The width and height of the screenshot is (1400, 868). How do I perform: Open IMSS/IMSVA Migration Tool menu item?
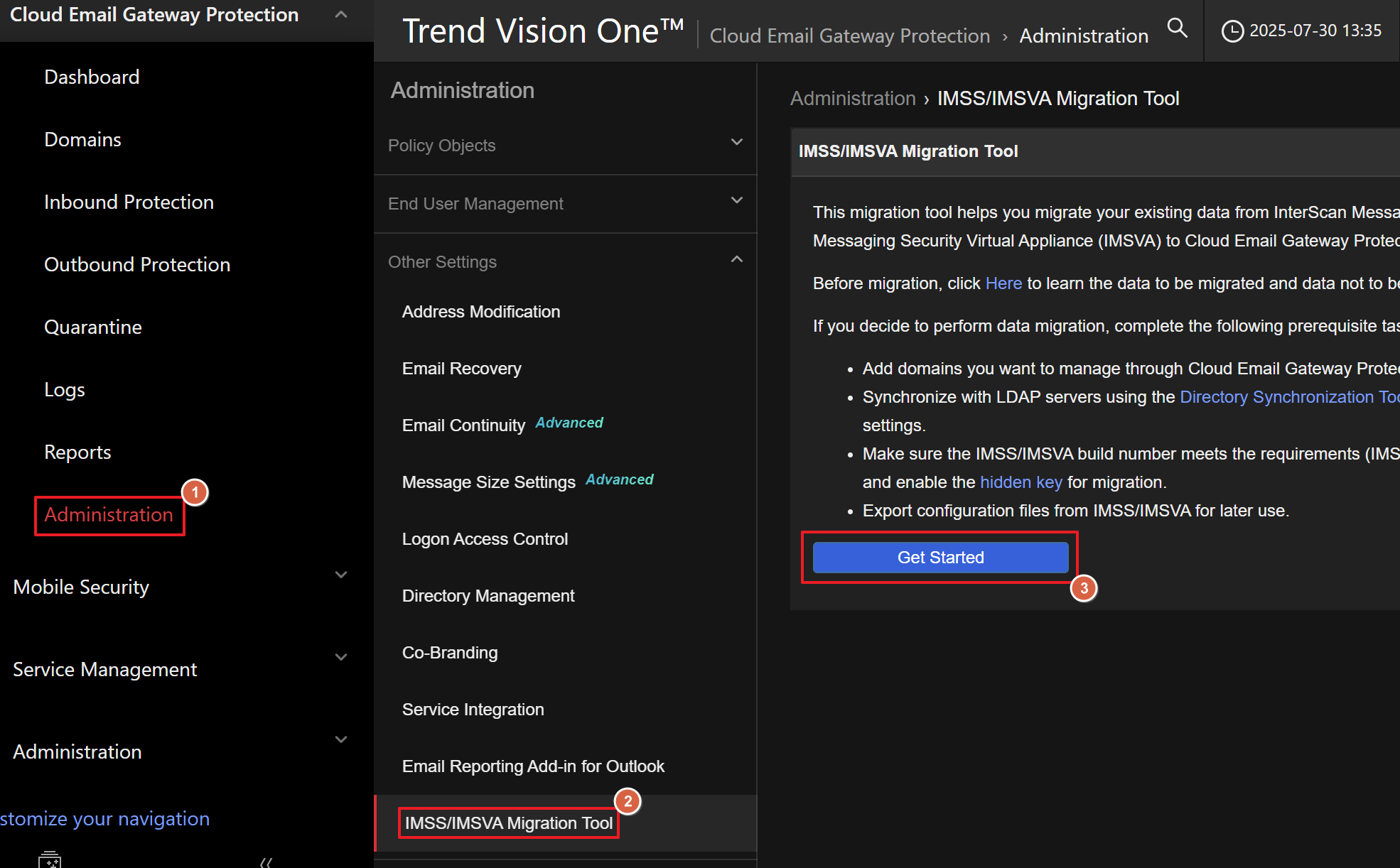tap(508, 823)
